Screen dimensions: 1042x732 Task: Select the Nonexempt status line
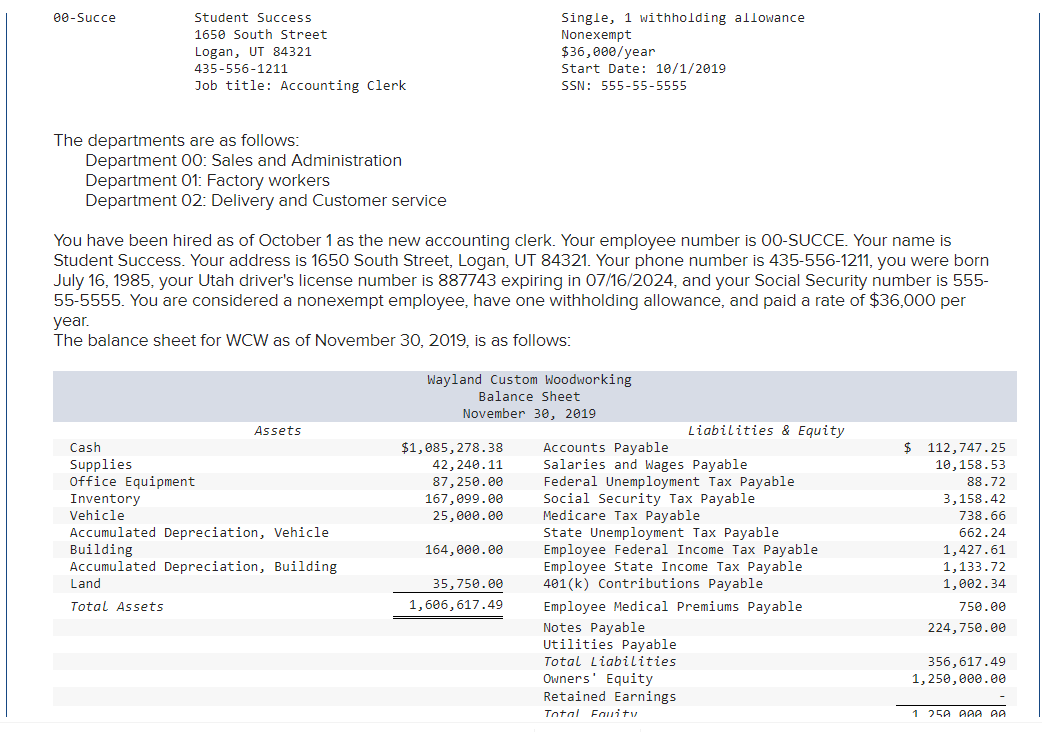click(x=596, y=35)
